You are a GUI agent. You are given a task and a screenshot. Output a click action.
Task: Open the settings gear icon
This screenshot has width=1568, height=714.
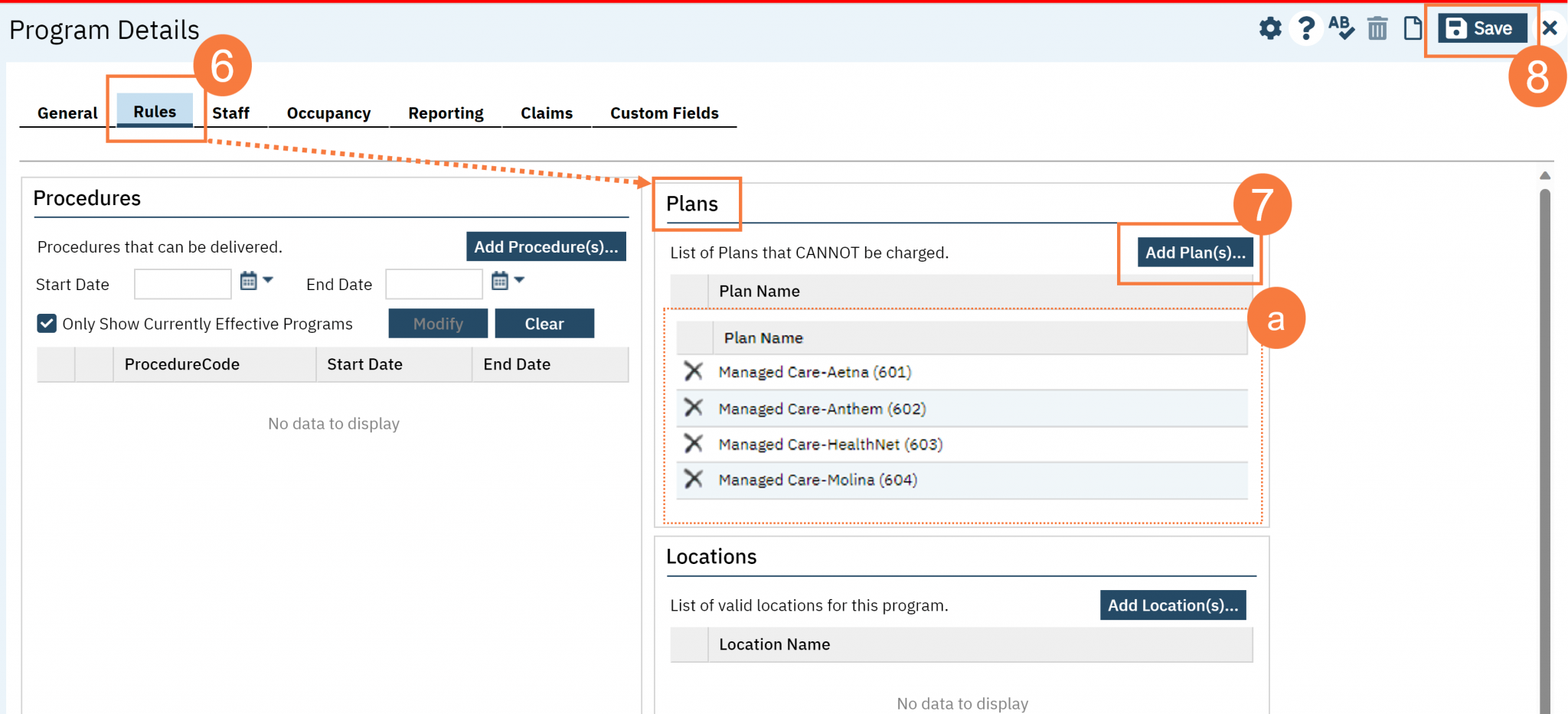coord(1270,28)
